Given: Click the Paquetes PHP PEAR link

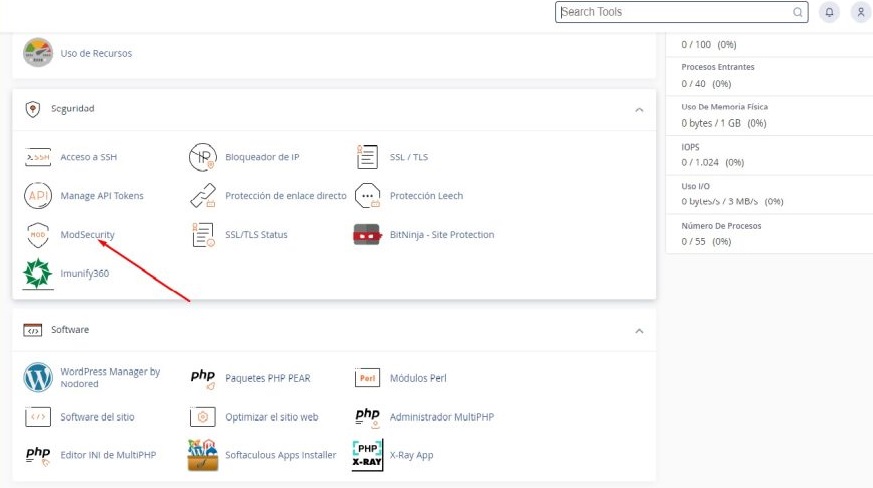Looking at the screenshot, I should tap(268, 378).
